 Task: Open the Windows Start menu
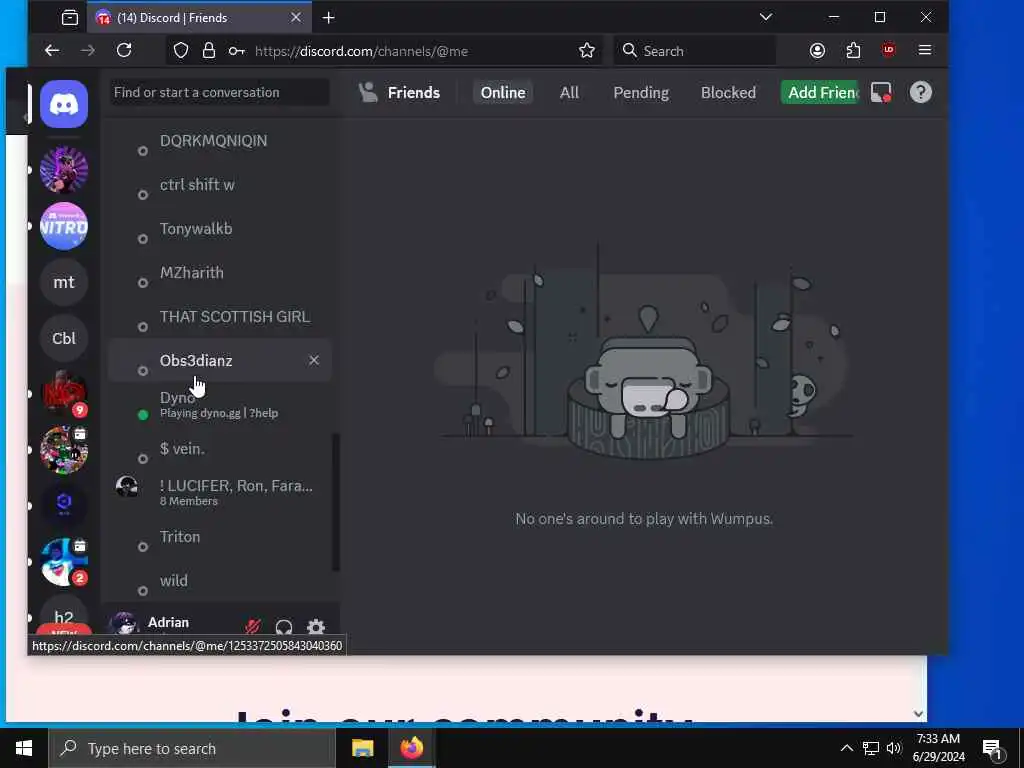click(x=24, y=748)
